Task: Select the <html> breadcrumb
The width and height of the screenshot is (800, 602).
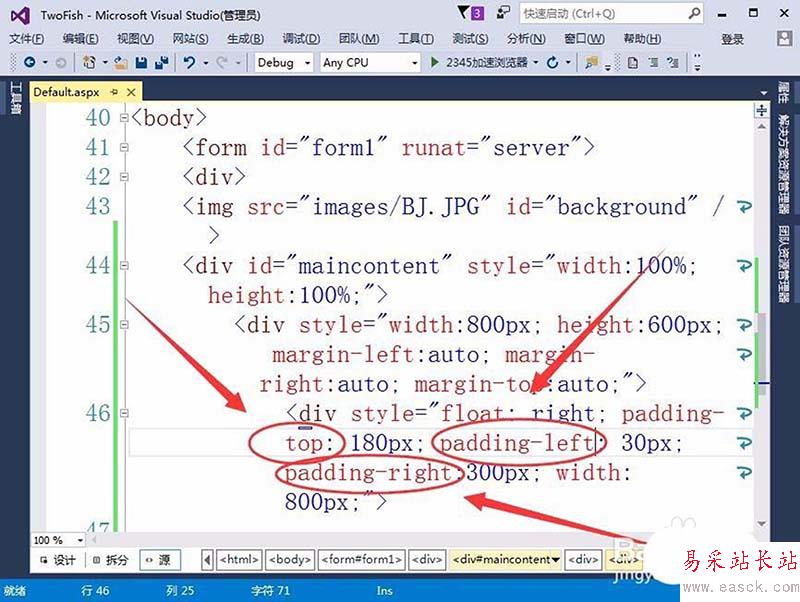Action: [x=240, y=560]
